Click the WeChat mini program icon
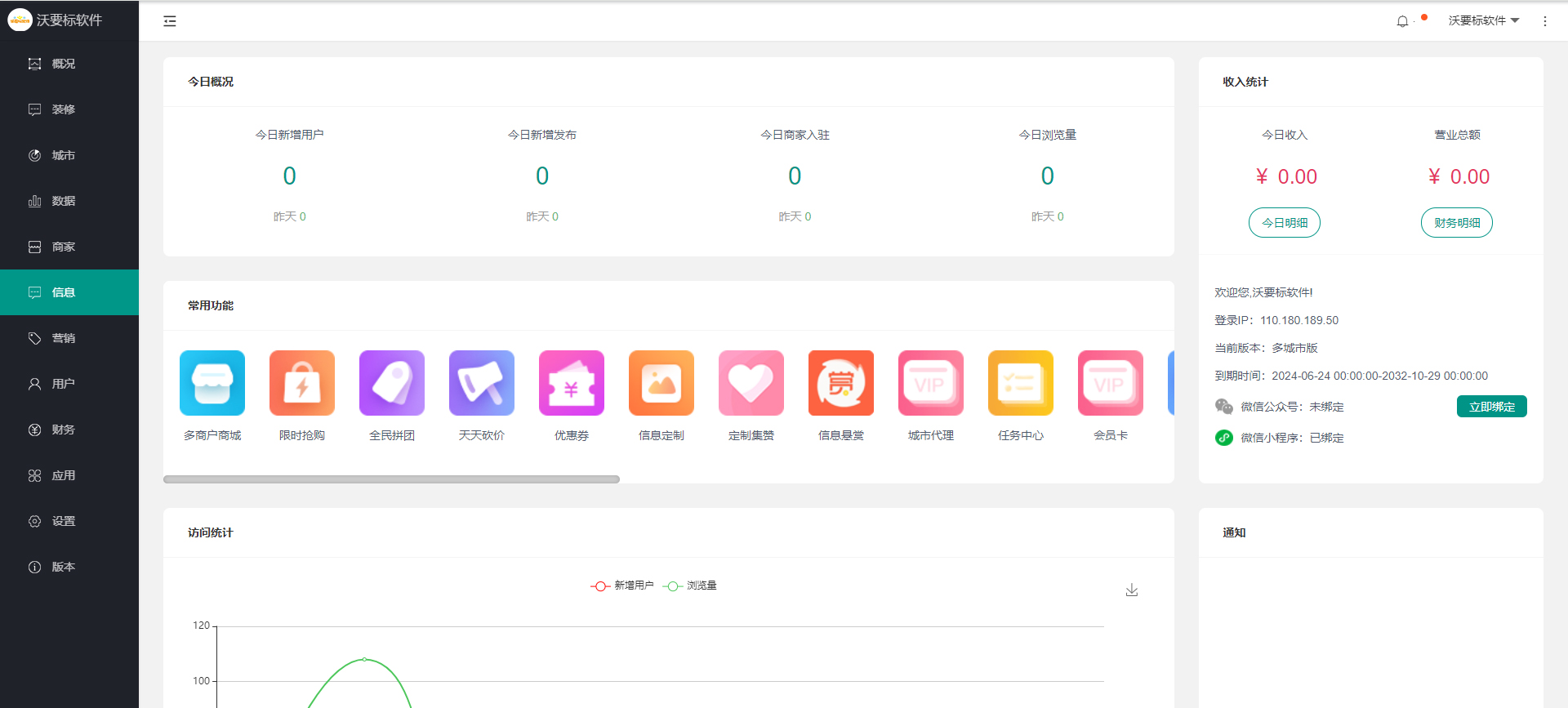Image resolution: width=1568 pixels, height=708 pixels. pyautogui.click(x=1223, y=438)
